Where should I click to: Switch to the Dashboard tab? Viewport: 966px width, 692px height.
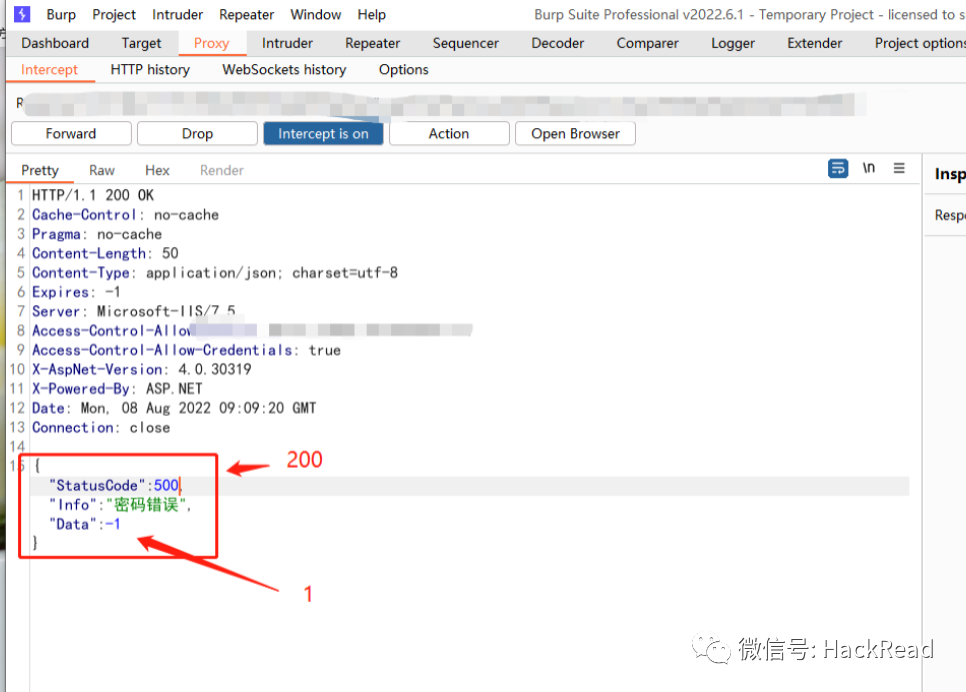(x=55, y=43)
